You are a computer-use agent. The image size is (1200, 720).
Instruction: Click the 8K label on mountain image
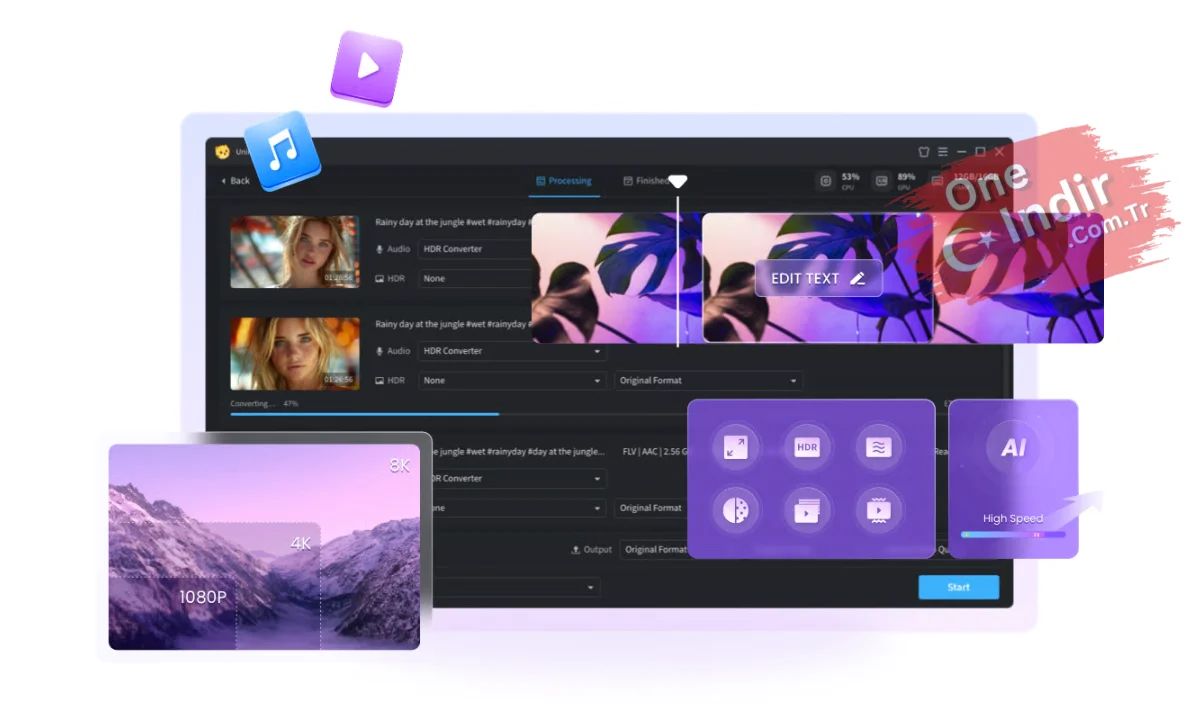pos(400,466)
